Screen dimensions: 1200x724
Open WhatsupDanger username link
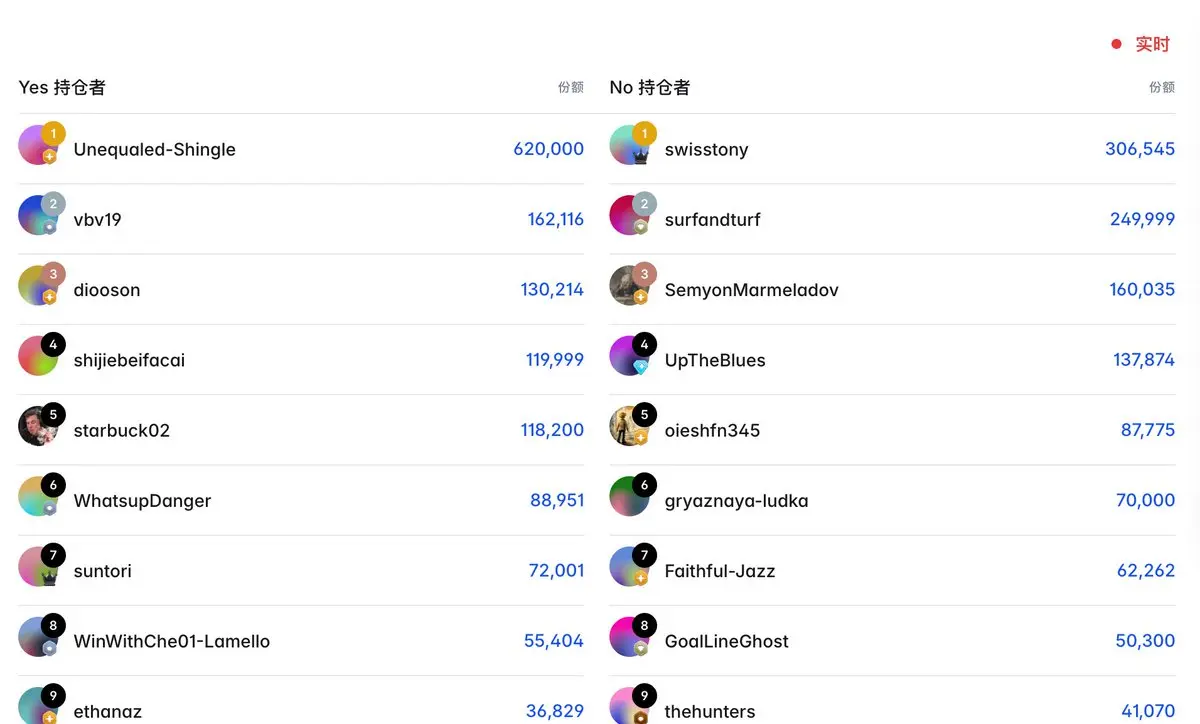coord(142,501)
